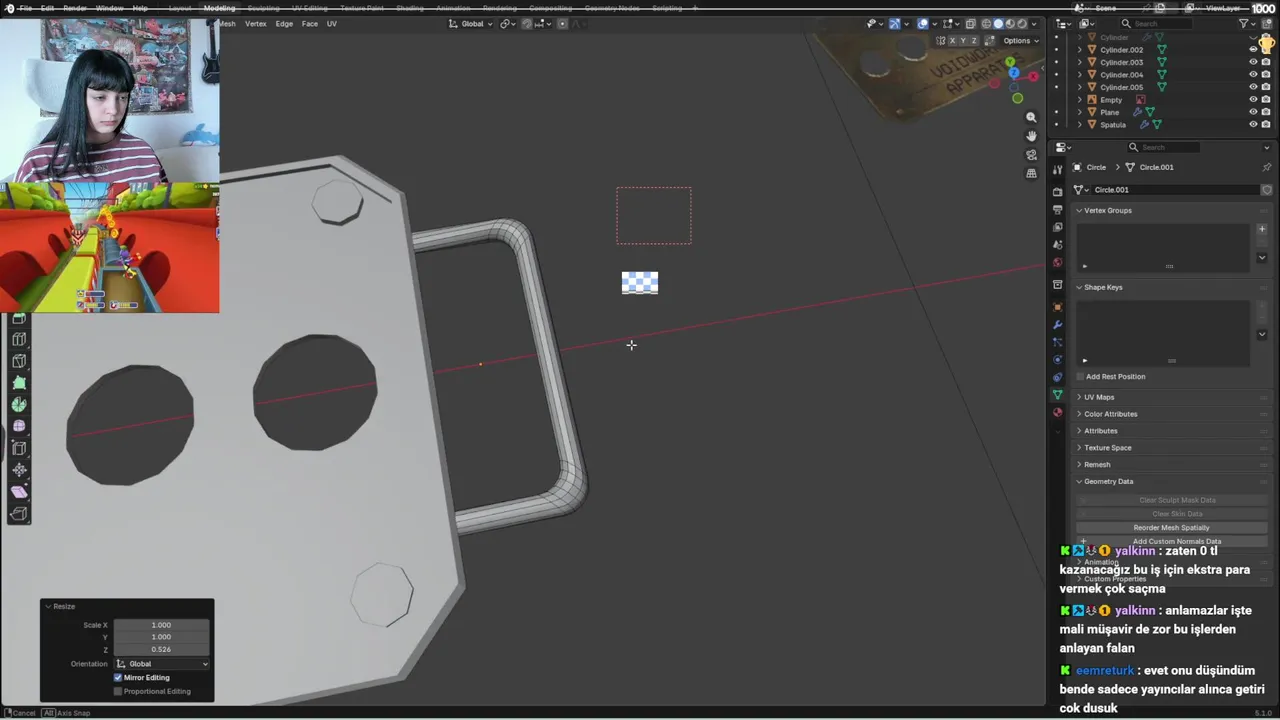
Task: Open the World properties tab
Action: [1057, 263]
